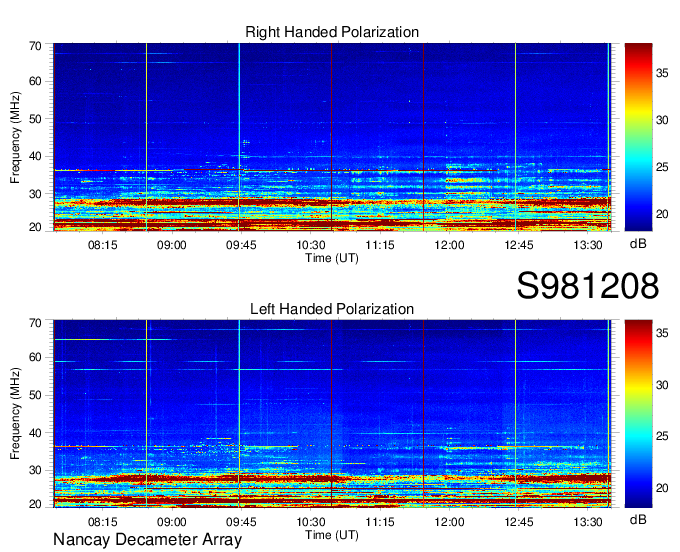This screenshot has width=680, height=552.
Task: Click the 30 MHz label on top plot
Action: (35, 194)
